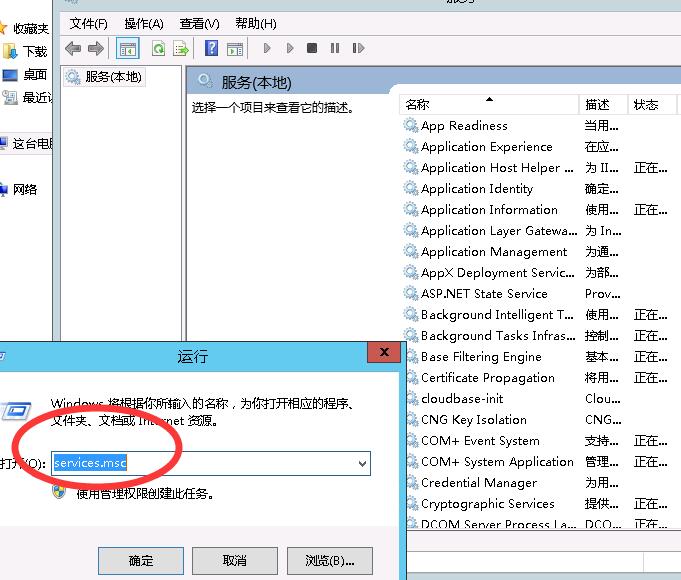Screen dimensions: 681x580
Task: Click the 浏览(B)... button
Action: pyautogui.click(x=329, y=560)
